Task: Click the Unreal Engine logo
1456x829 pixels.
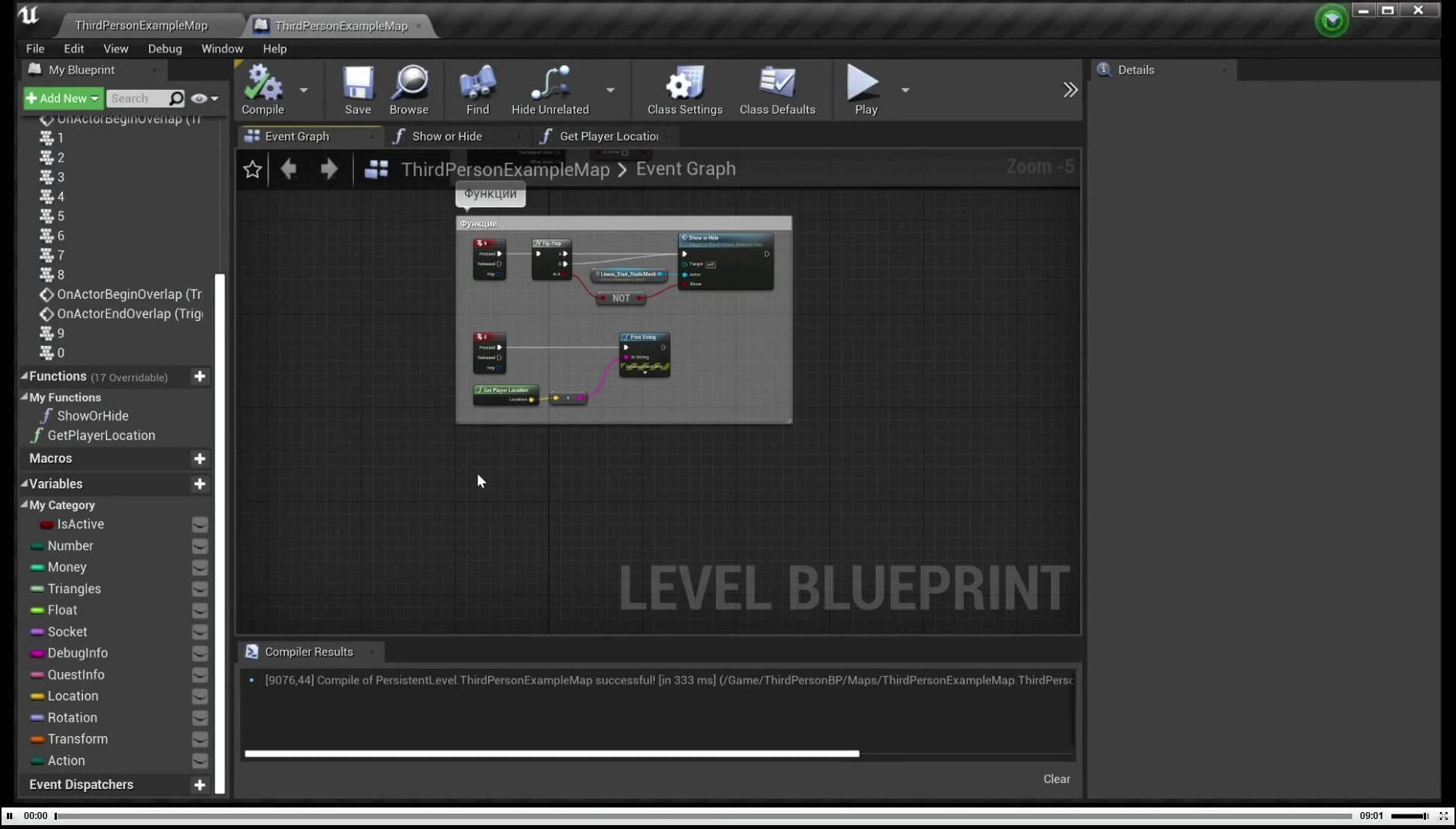Action: pyautogui.click(x=28, y=15)
